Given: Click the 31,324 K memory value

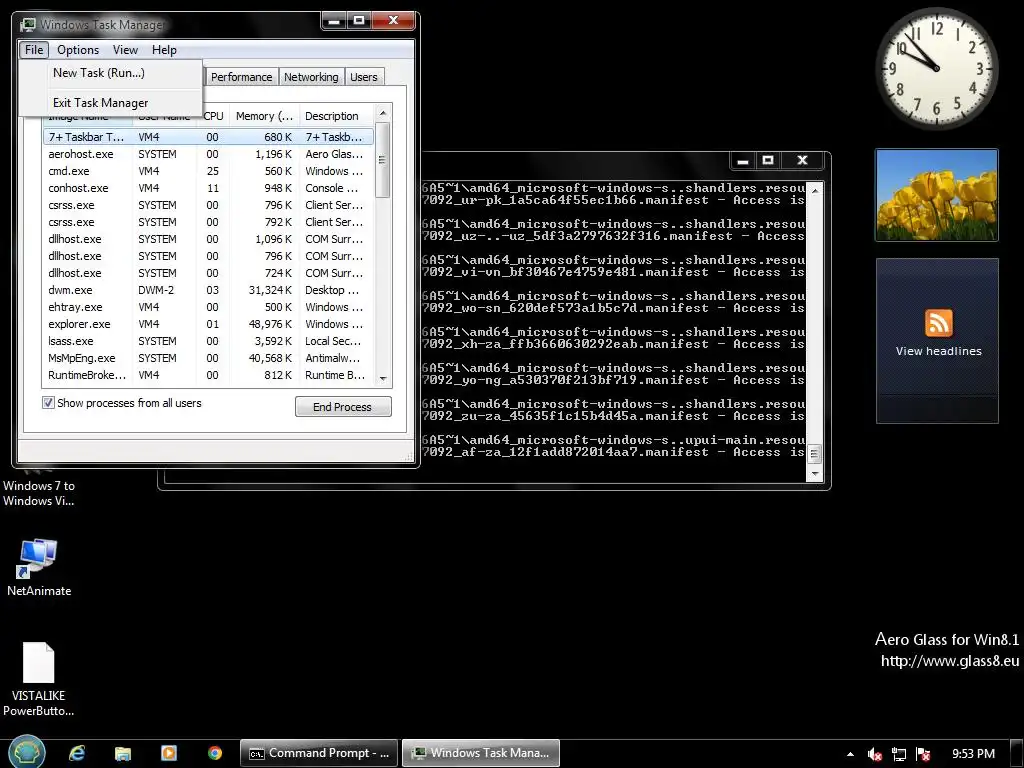Looking at the screenshot, I should 270,290.
